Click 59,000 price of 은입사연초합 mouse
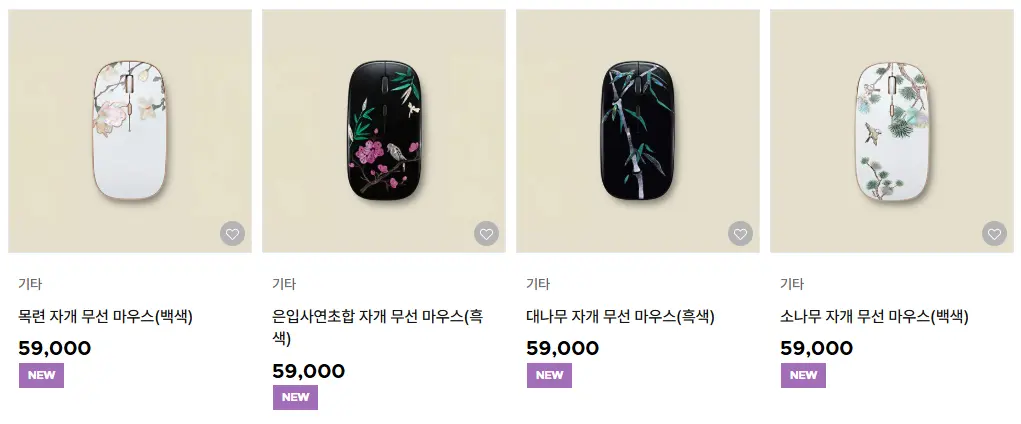Image resolution: width=1021 pixels, height=424 pixels. point(309,371)
